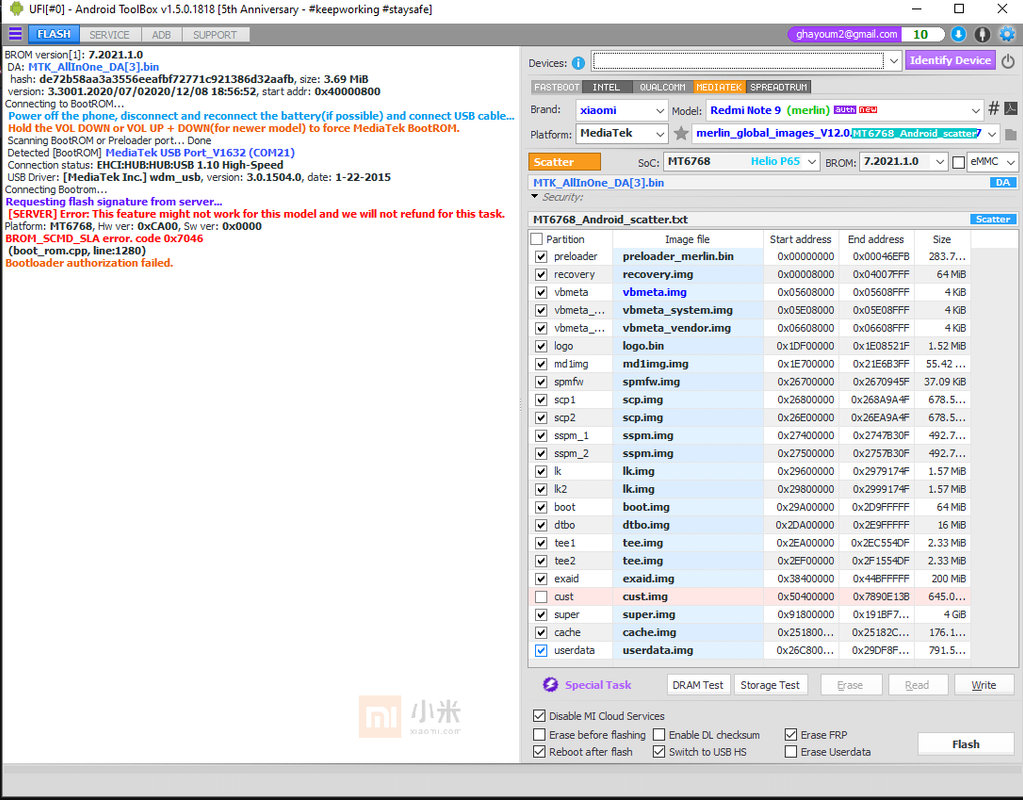The height and width of the screenshot is (800, 1023).
Task: Toggle Reboot after flash checkbox
Action: click(539, 752)
